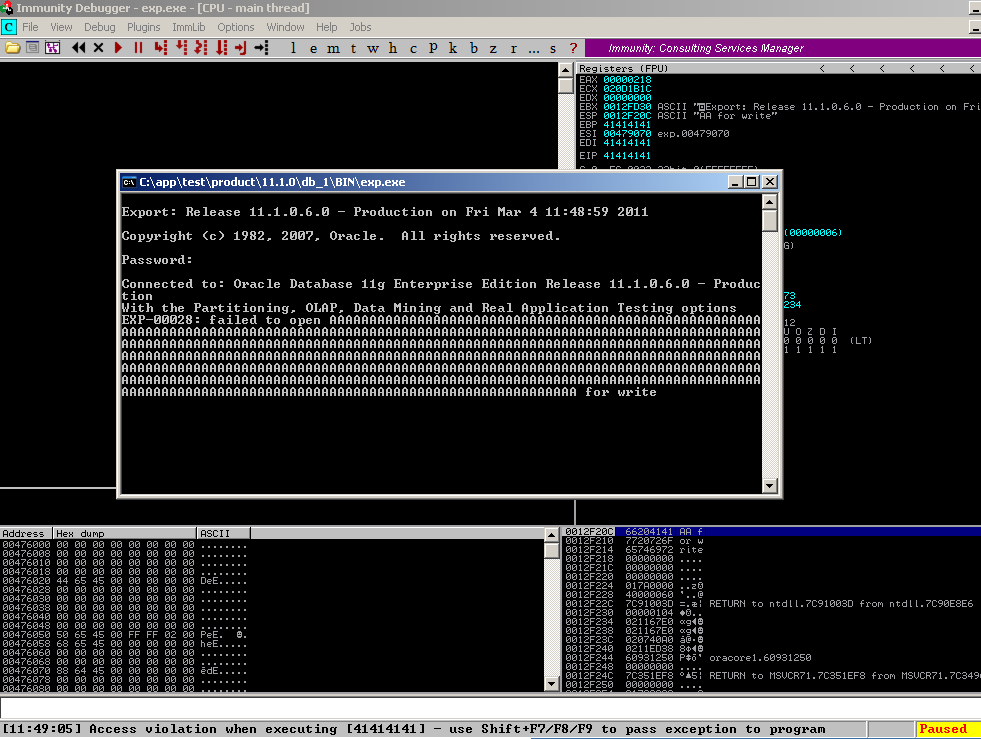Open help with the red question mark
The height and width of the screenshot is (739, 981).
[x=573, y=48]
